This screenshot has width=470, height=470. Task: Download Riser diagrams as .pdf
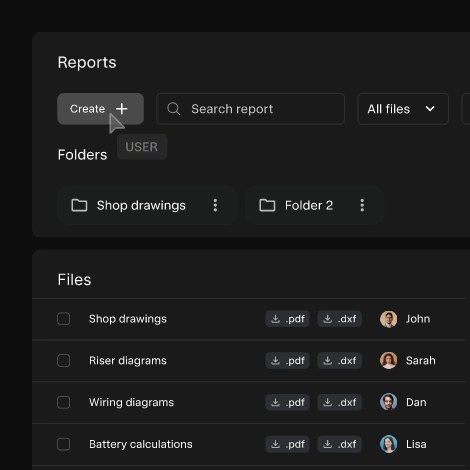(x=287, y=361)
